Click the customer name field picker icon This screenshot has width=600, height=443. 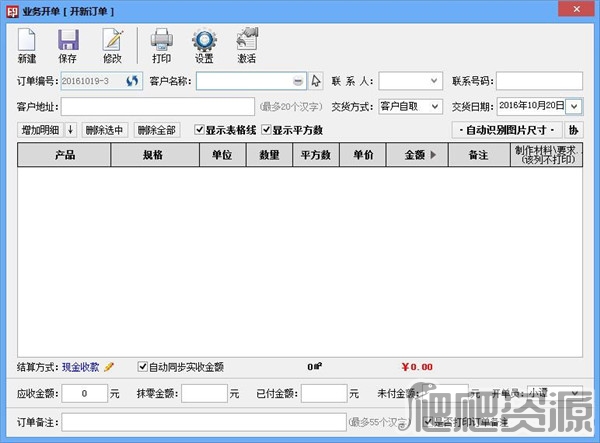point(298,81)
